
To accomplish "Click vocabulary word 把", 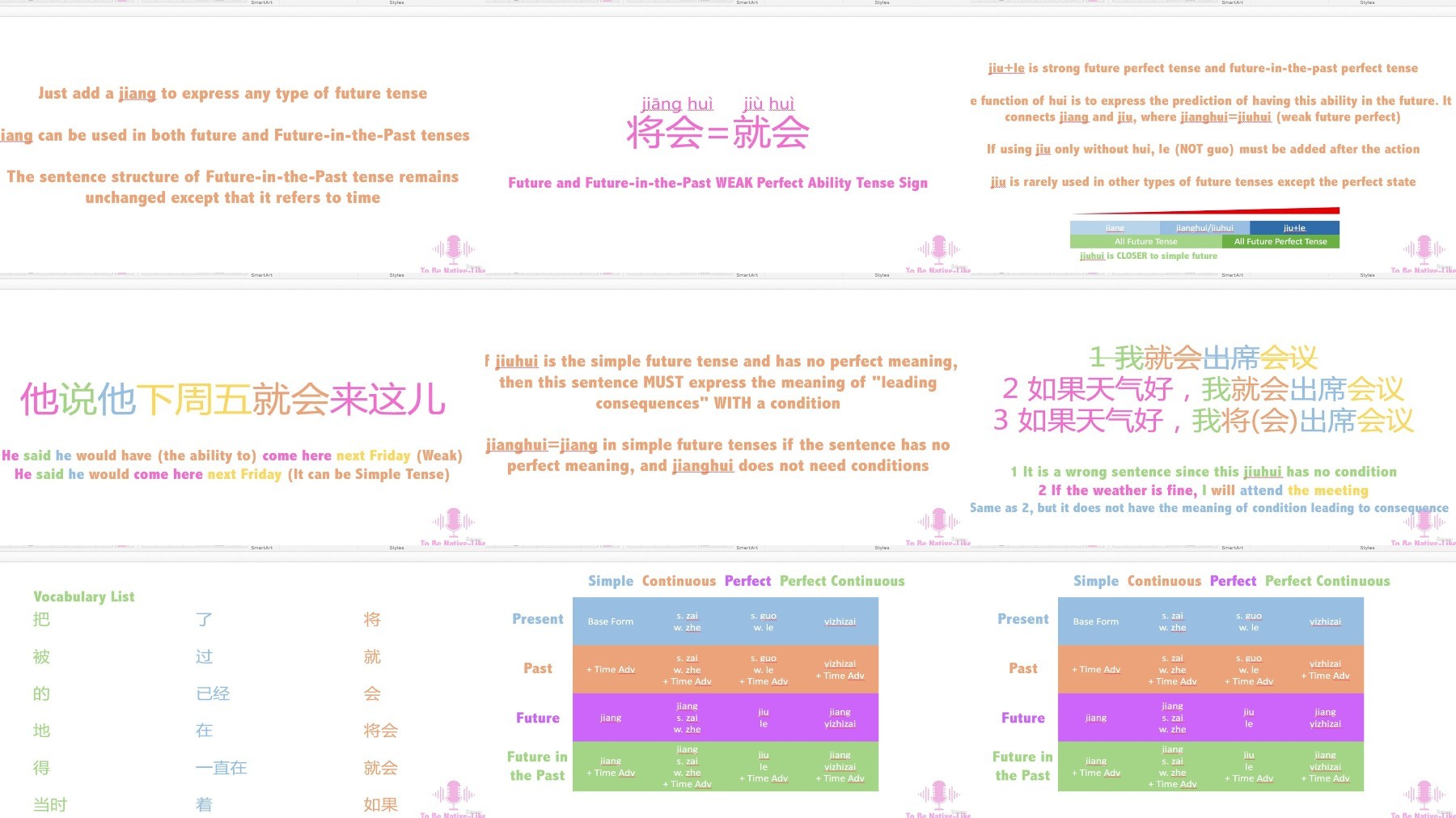I will 41,620.
